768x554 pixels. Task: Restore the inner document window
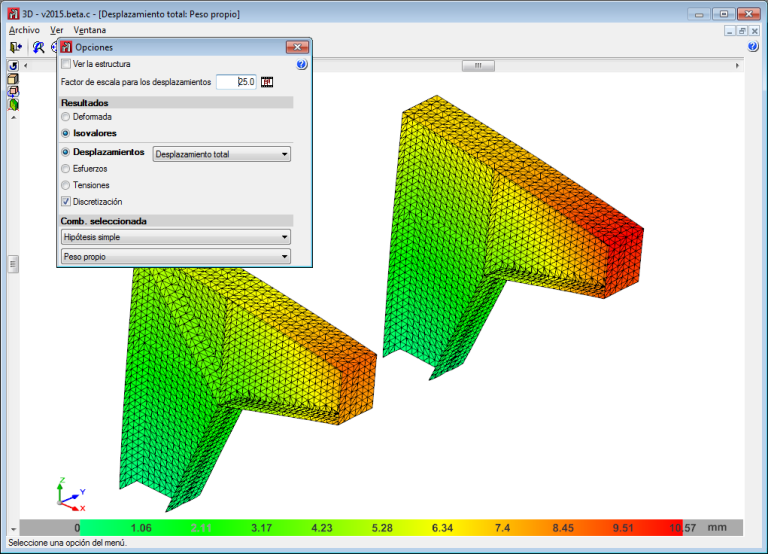pos(742,31)
